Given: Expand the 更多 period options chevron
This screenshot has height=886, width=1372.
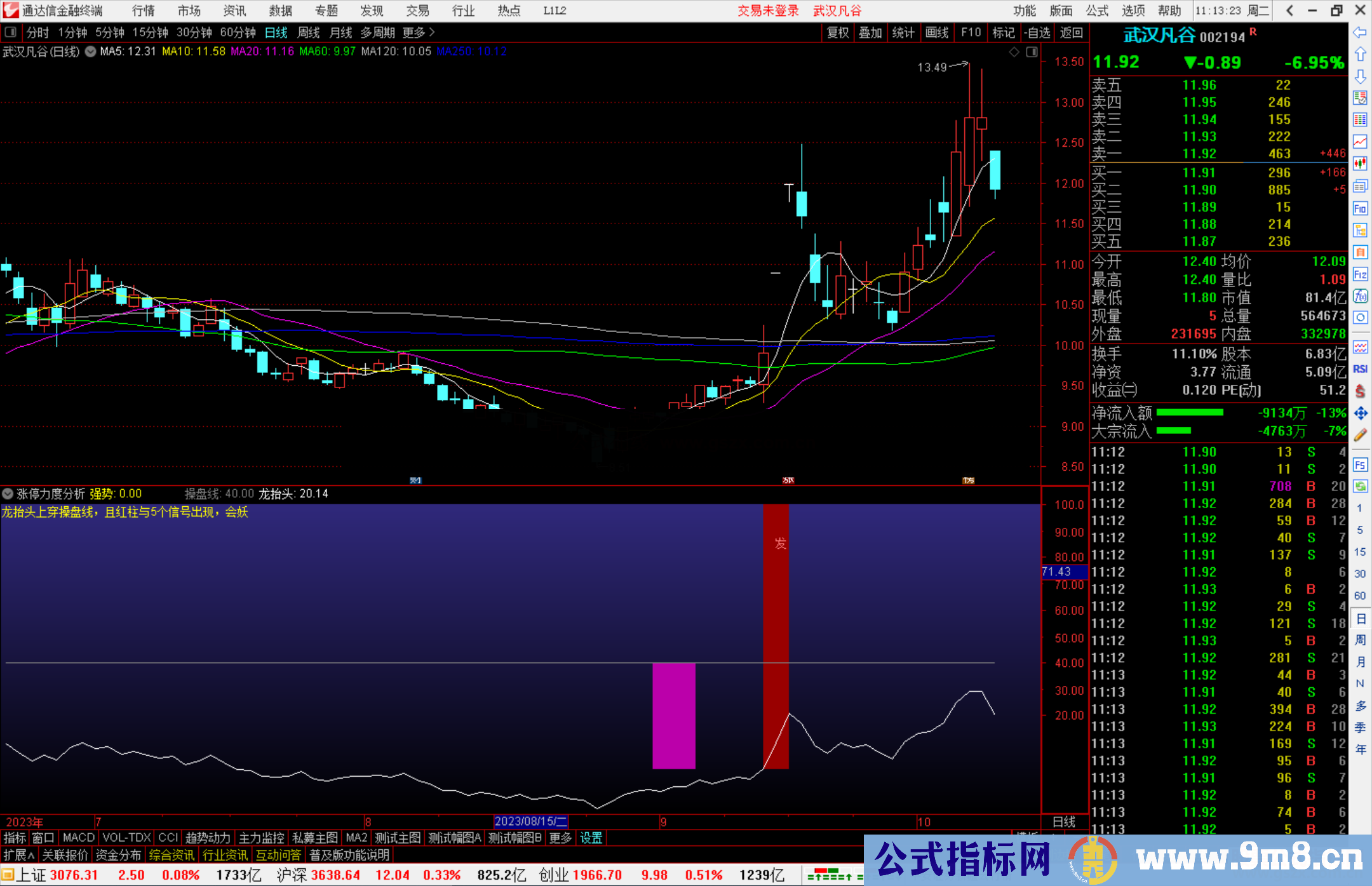Looking at the screenshot, I should [x=432, y=32].
